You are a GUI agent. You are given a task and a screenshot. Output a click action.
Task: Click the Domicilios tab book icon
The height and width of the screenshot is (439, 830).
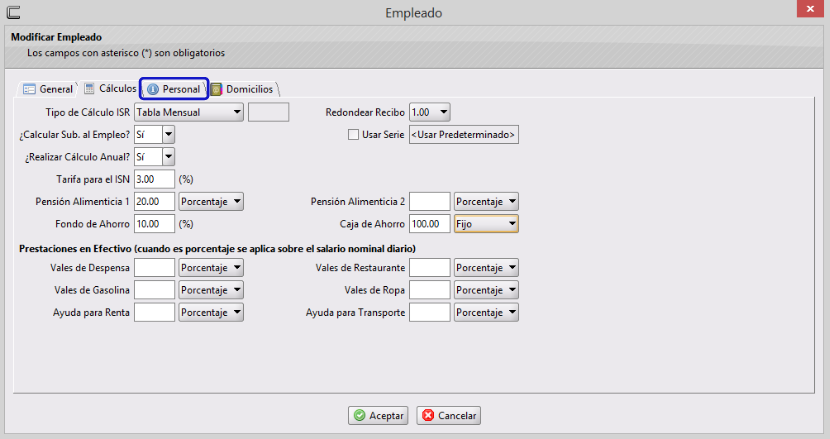(x=216, y=89)
